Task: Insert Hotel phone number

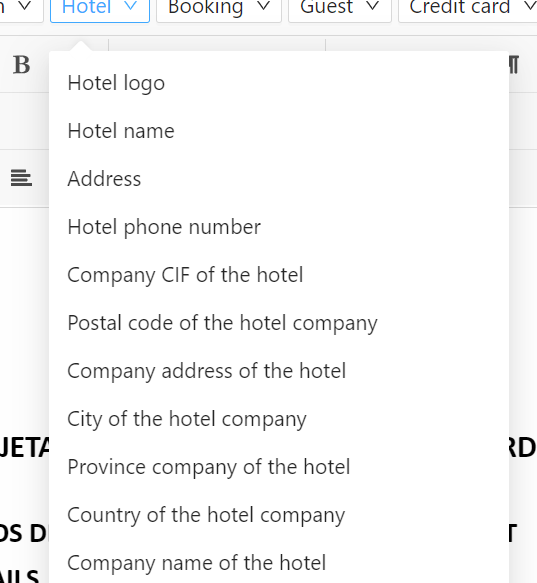Action: 279,227
